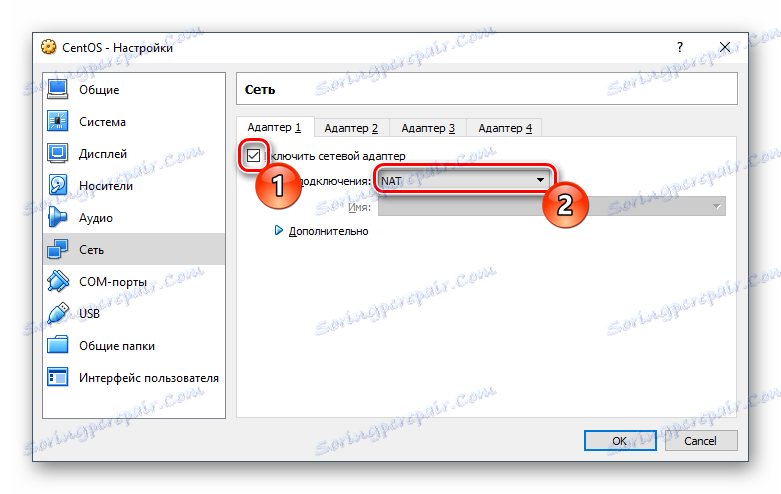This screenshot has height=494, width=781.
Task: Switch to the Адаптер 4 tab
Action: coord(505,128)
